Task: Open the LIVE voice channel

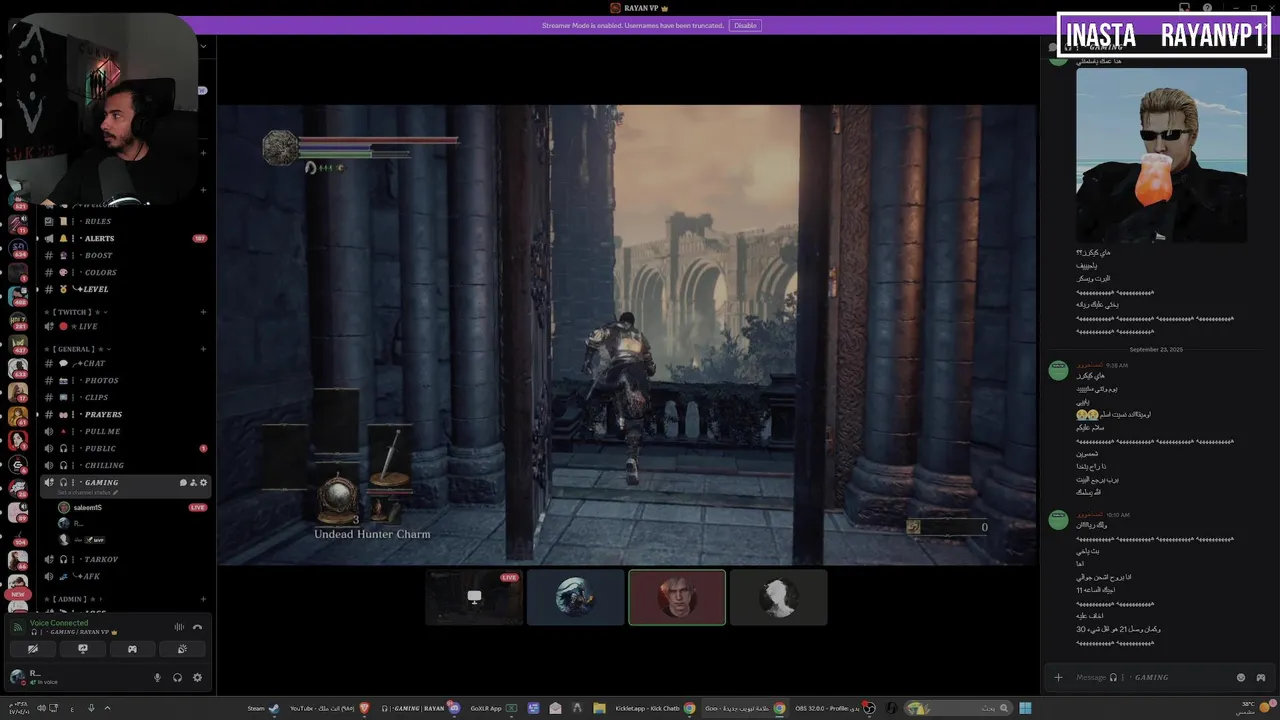Action: click(125, 326)
